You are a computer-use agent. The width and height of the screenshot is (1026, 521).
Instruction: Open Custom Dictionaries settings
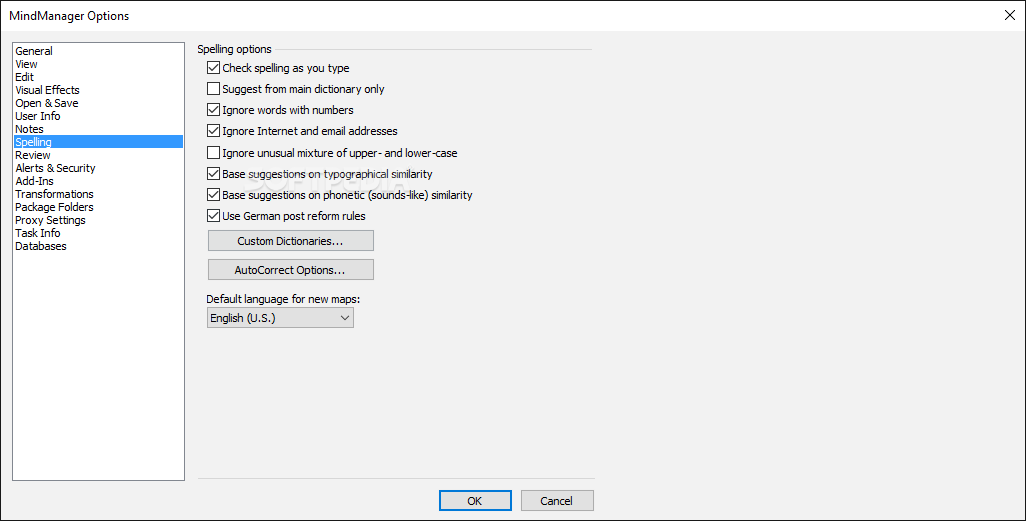(290, 241)
